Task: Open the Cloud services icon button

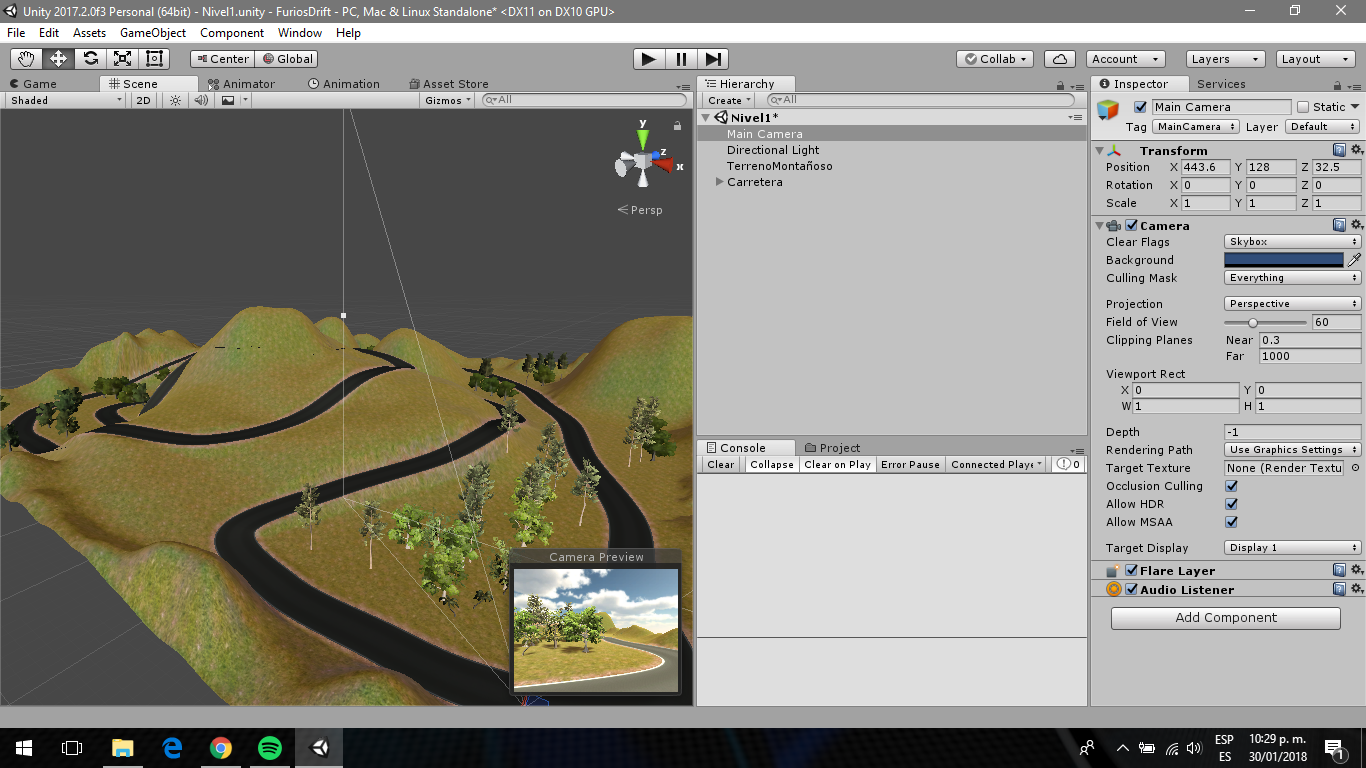Action: [x=1060, y=59]
